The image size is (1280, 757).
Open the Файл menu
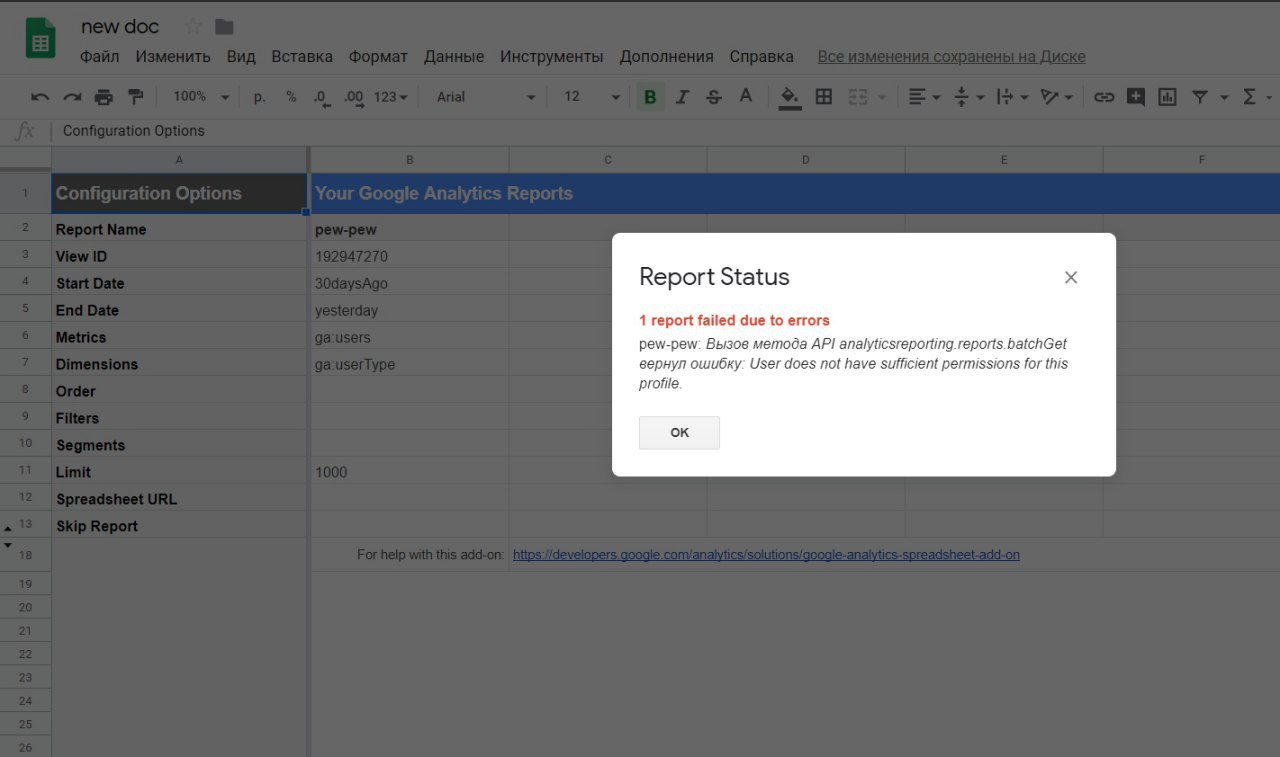(100, 57)
